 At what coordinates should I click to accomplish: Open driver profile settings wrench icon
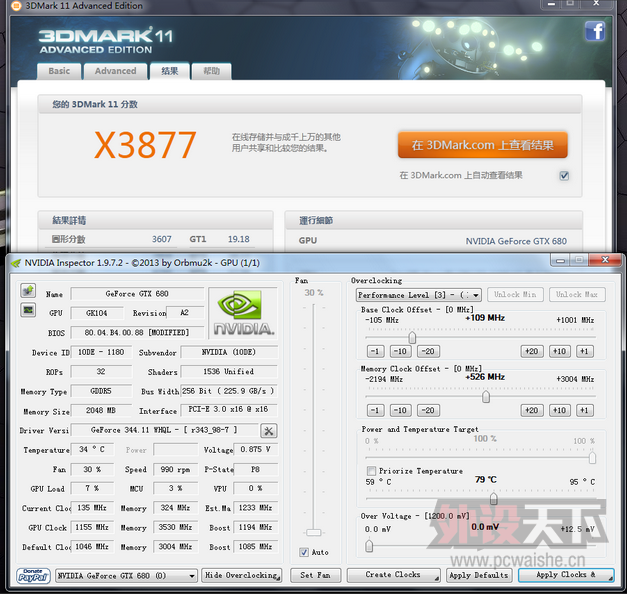point(269,431)
